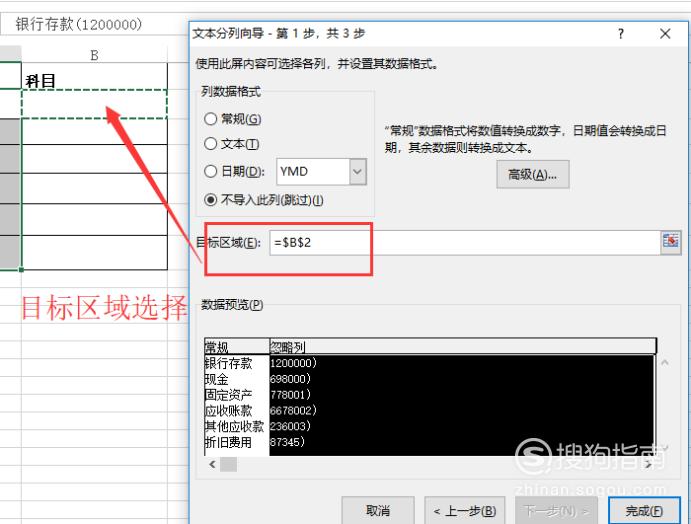Screen dimensions: 691x524
Task: Click 其他应收款 row in data preview
Action: [234, 426]
